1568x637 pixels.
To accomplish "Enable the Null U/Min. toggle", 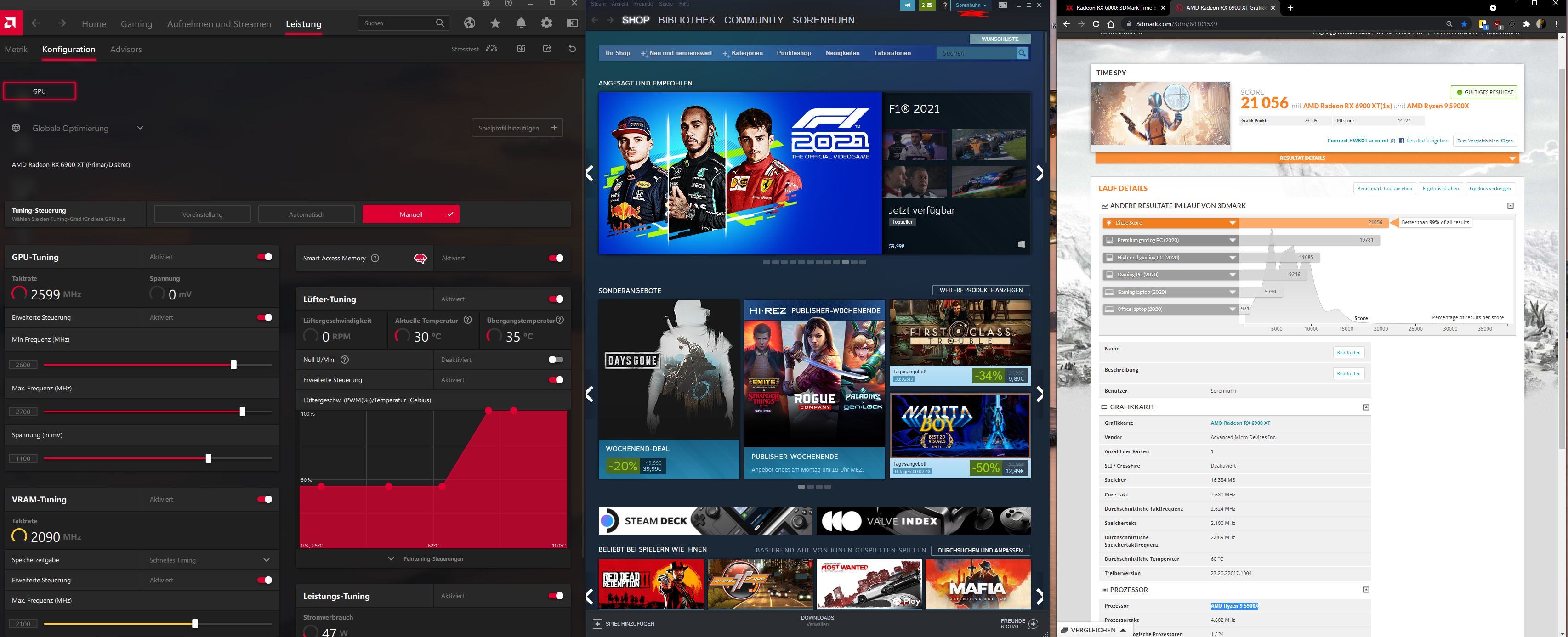I will (556, 360).
